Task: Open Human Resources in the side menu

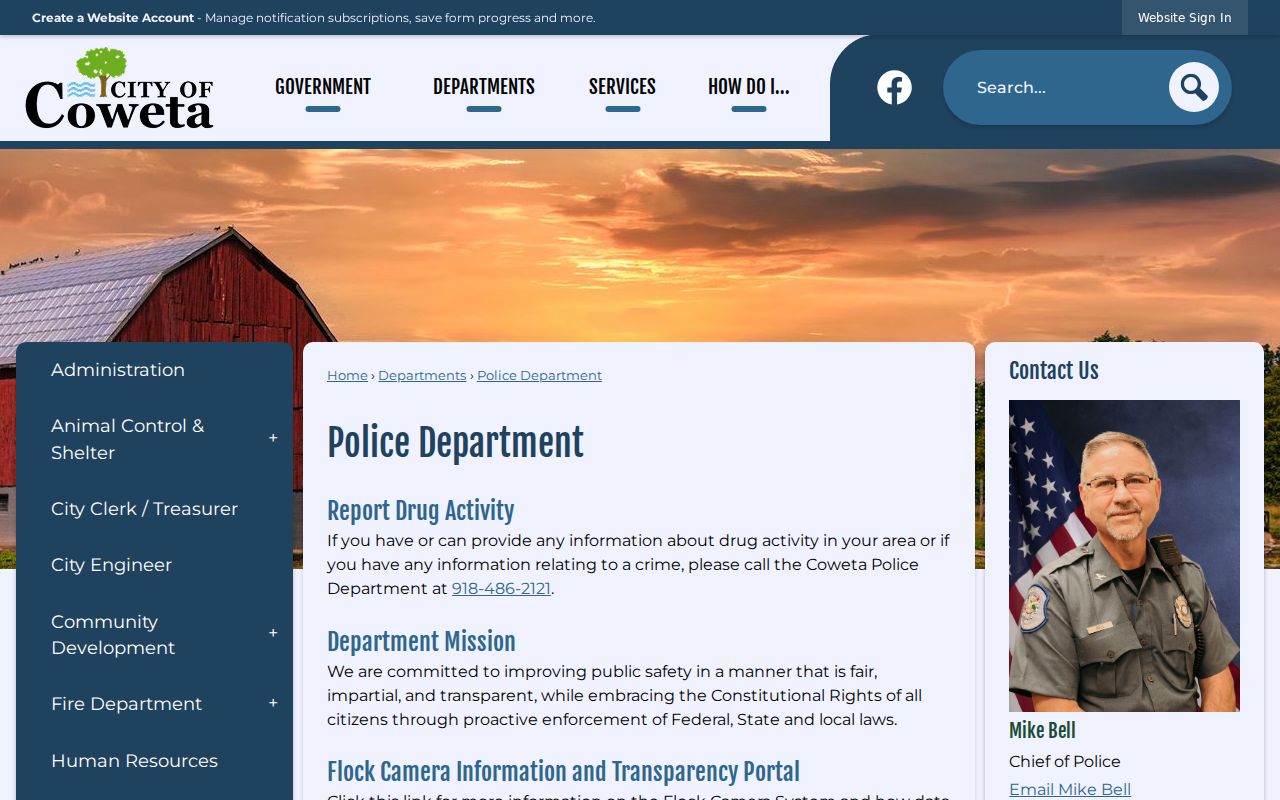Action: coord(134,761)
